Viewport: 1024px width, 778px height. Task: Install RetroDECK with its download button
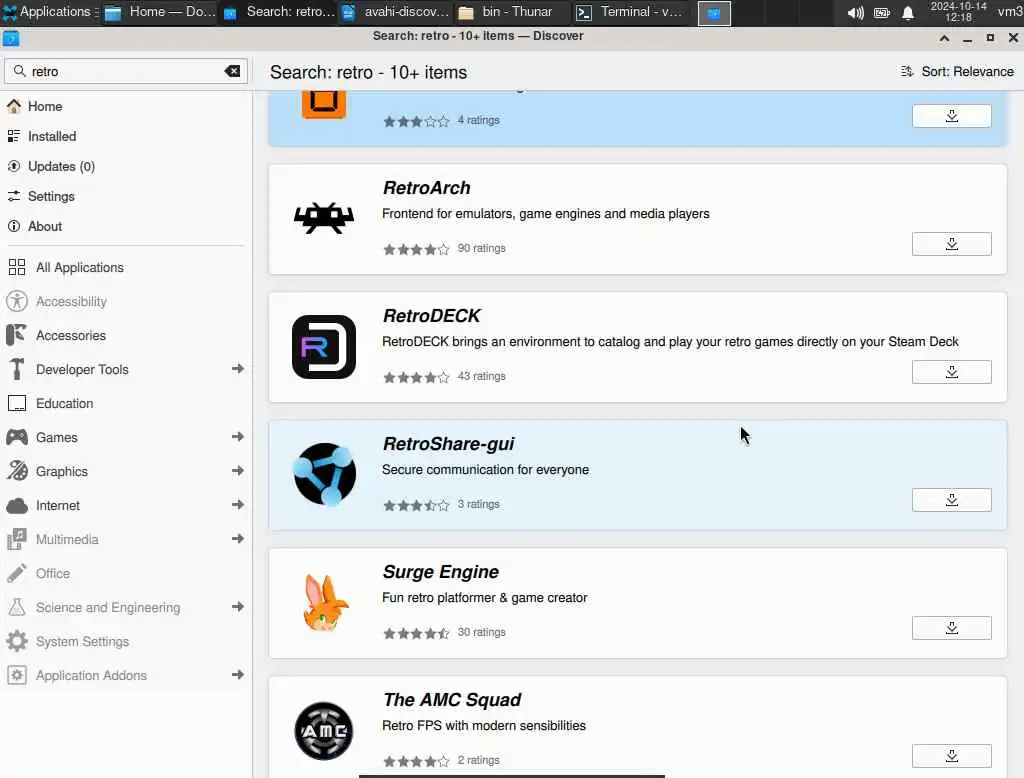pyautogui.click(x=951, y=372)
